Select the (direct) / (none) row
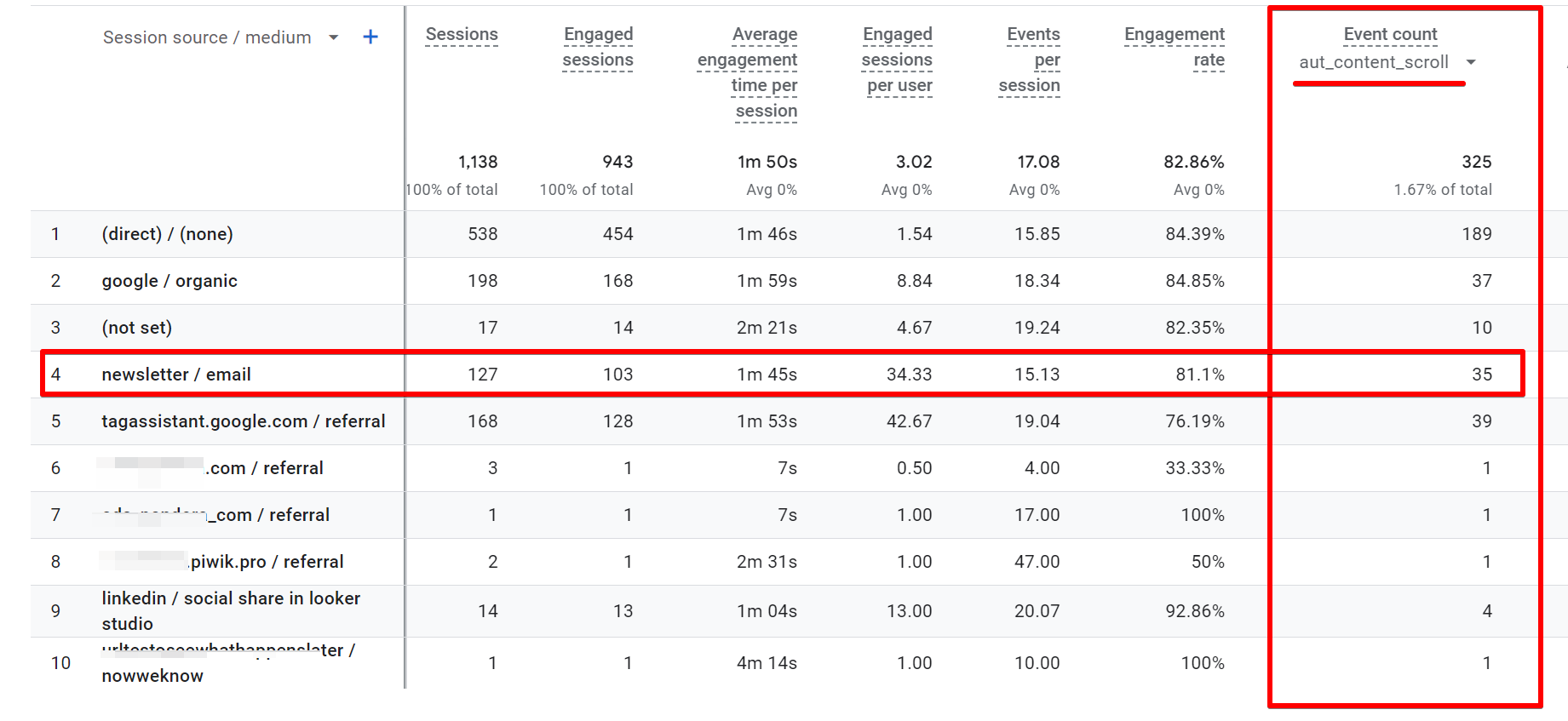The height and width of the screenshot is (721, 1568). tap(167, 234)
